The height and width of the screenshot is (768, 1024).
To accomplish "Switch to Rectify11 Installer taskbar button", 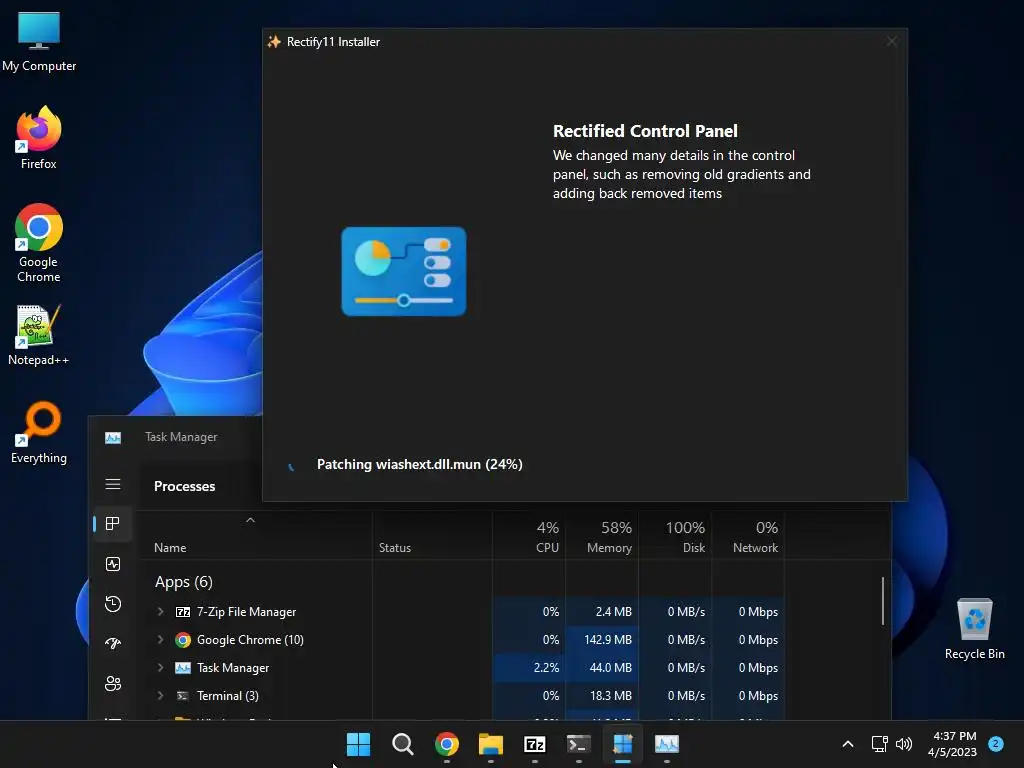I will (x=623, y=744).
